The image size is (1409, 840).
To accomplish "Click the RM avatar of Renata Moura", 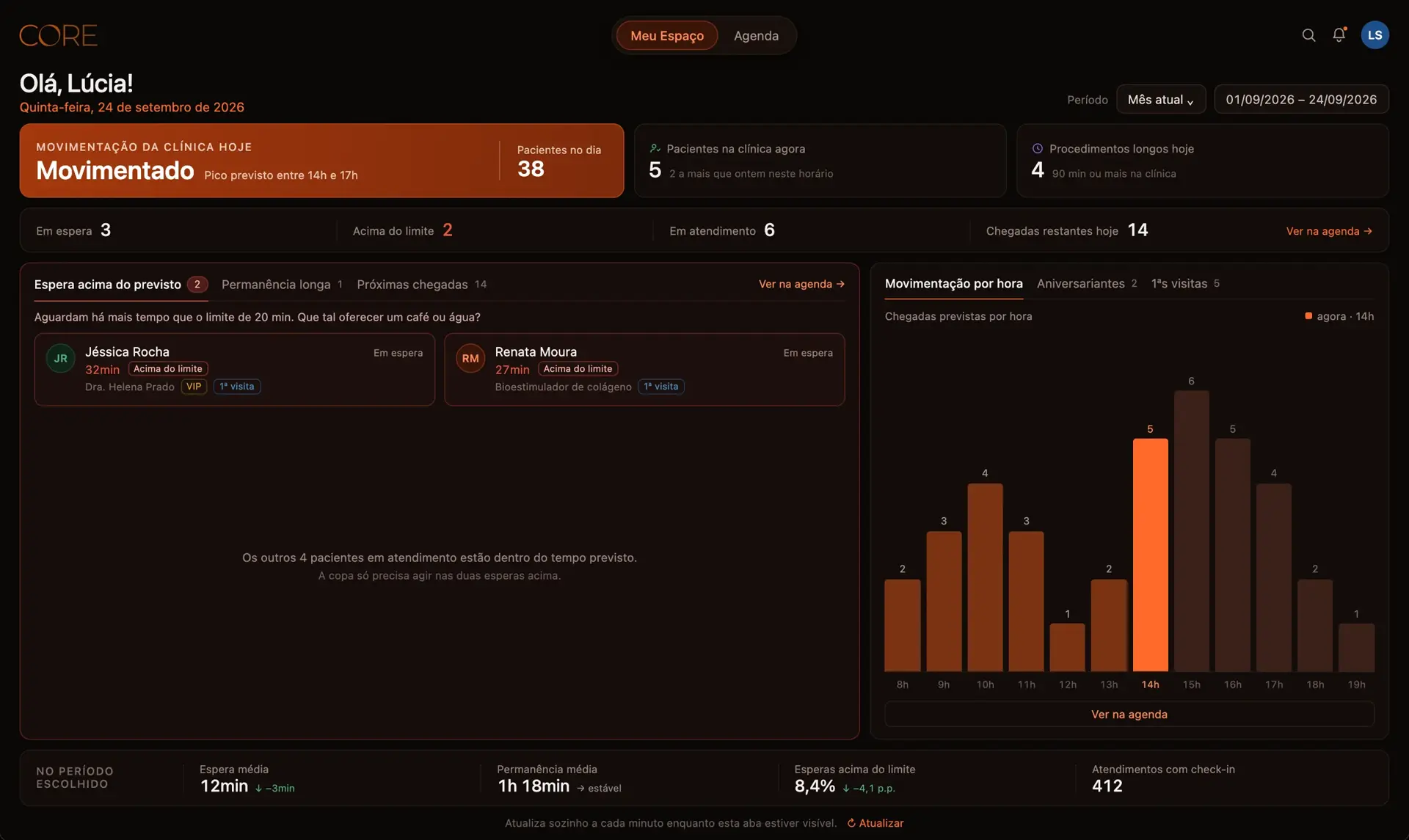I will (x=470, y=359).
